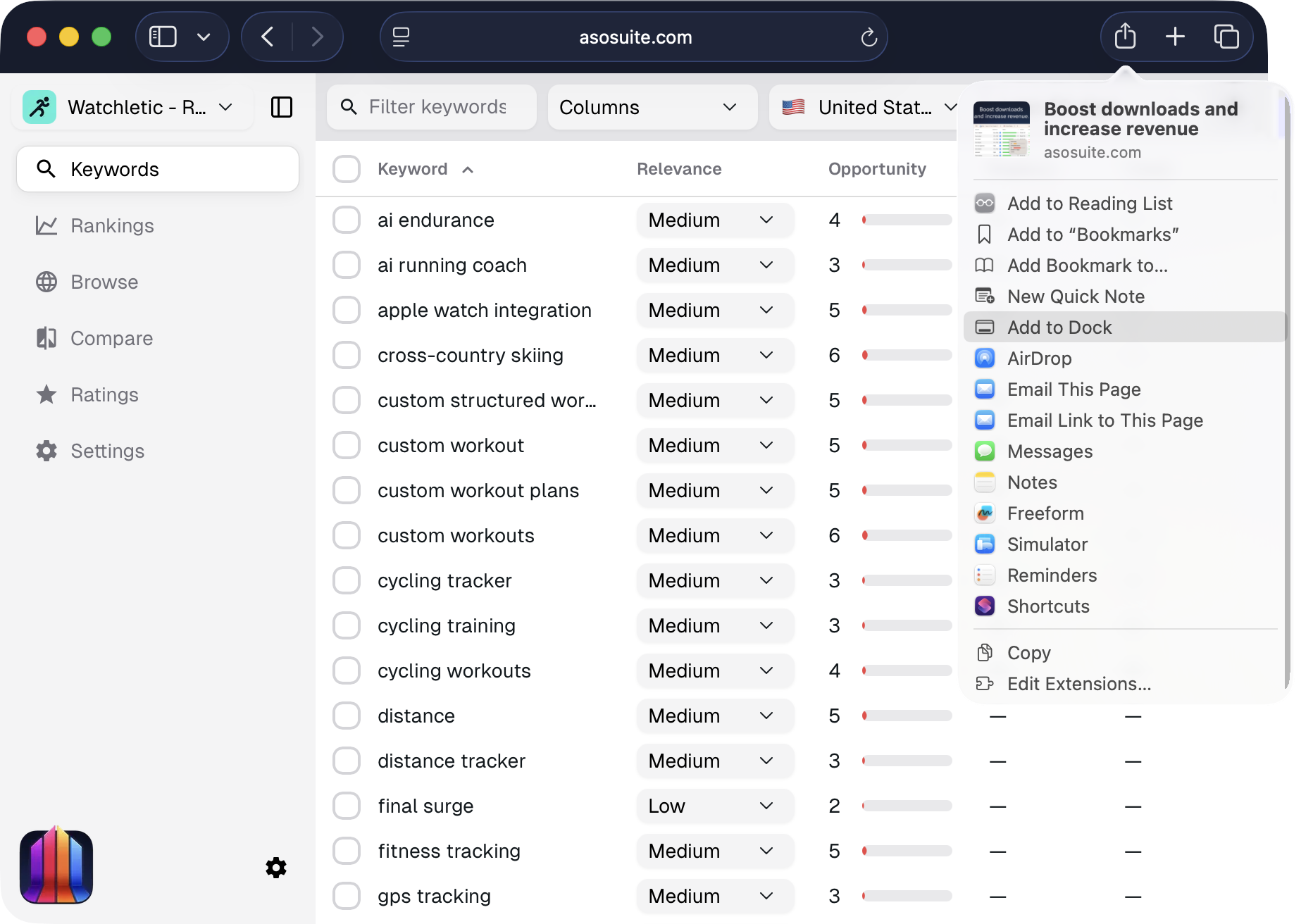Open the Columns dropdown
The height and width of the screenshot is (924, 1313).
point(652,107)
